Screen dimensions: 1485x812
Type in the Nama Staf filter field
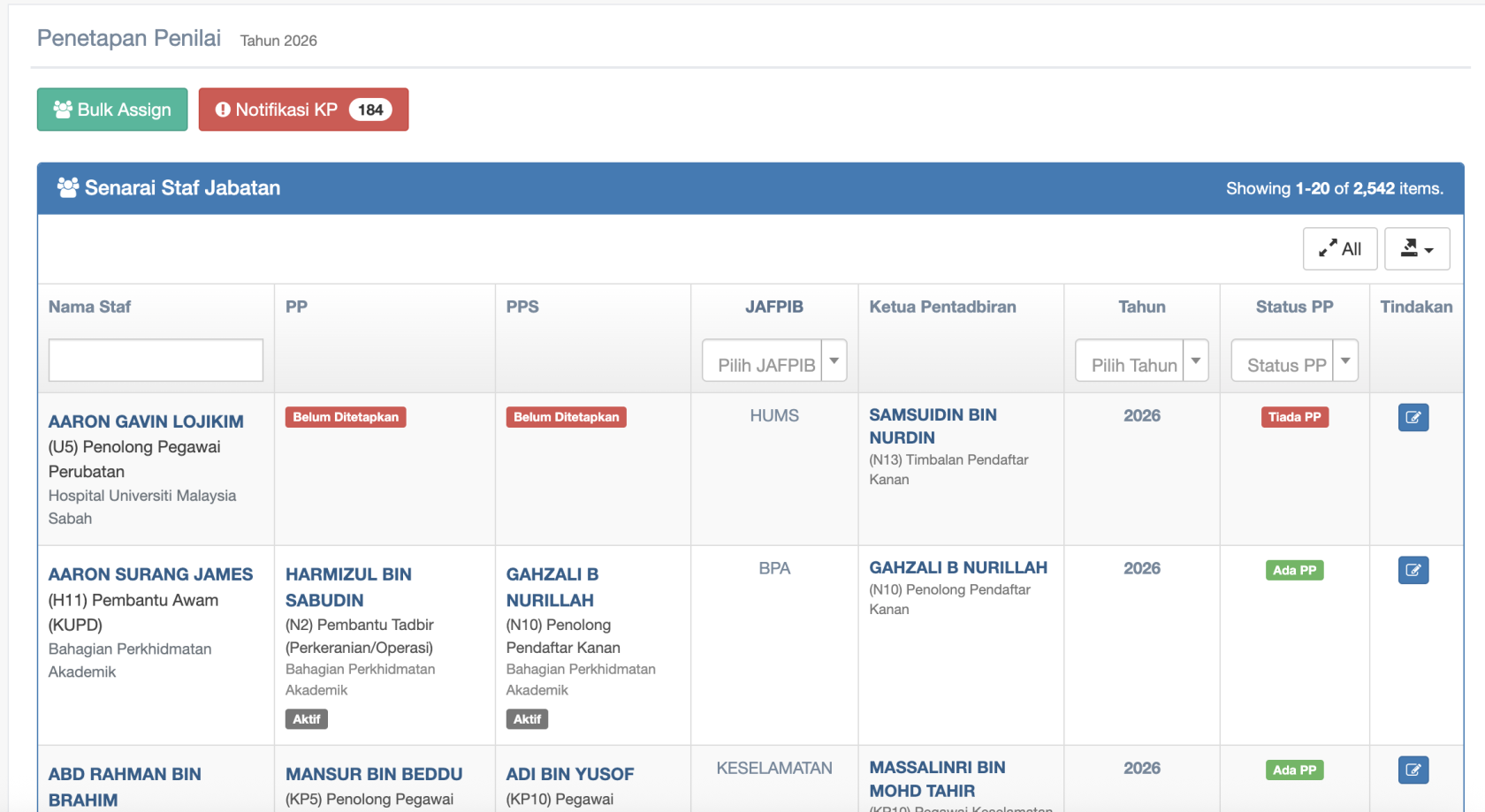[x=156, y=360]
